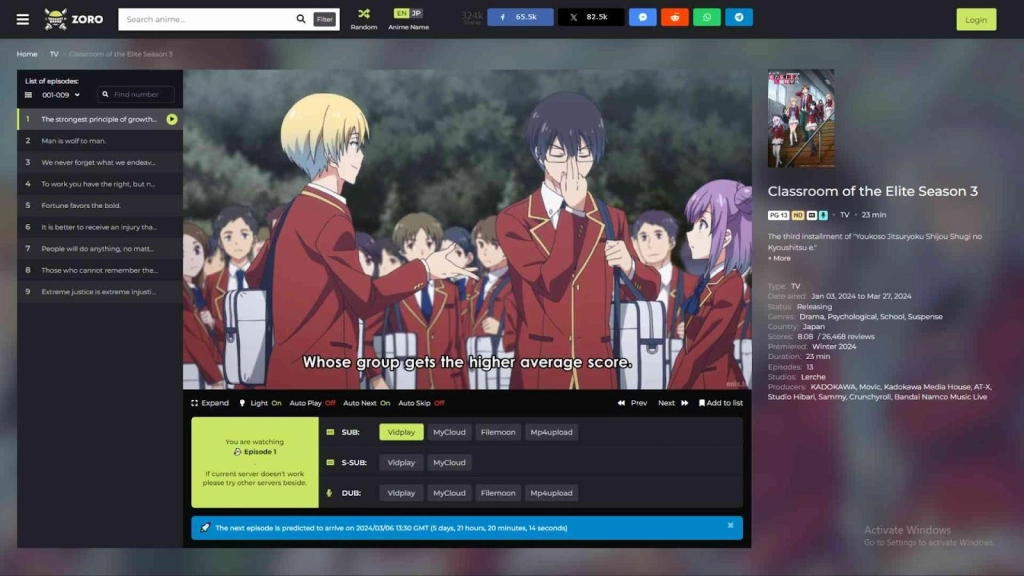Click the Login button
The image size is (1024, 576).
click(x=976, y=20)
